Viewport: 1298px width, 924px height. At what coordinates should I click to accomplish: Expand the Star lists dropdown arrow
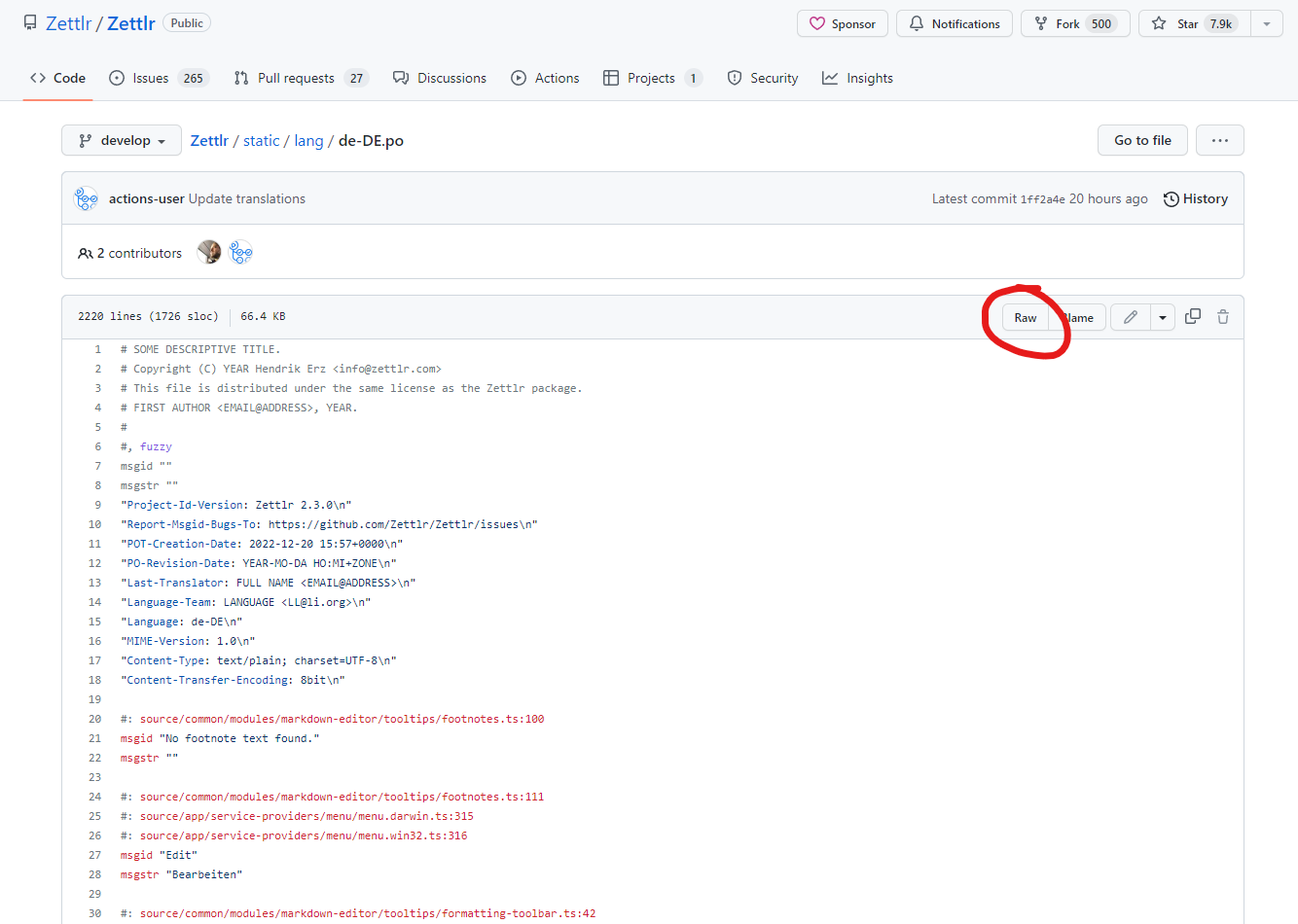coord(1267,23)
